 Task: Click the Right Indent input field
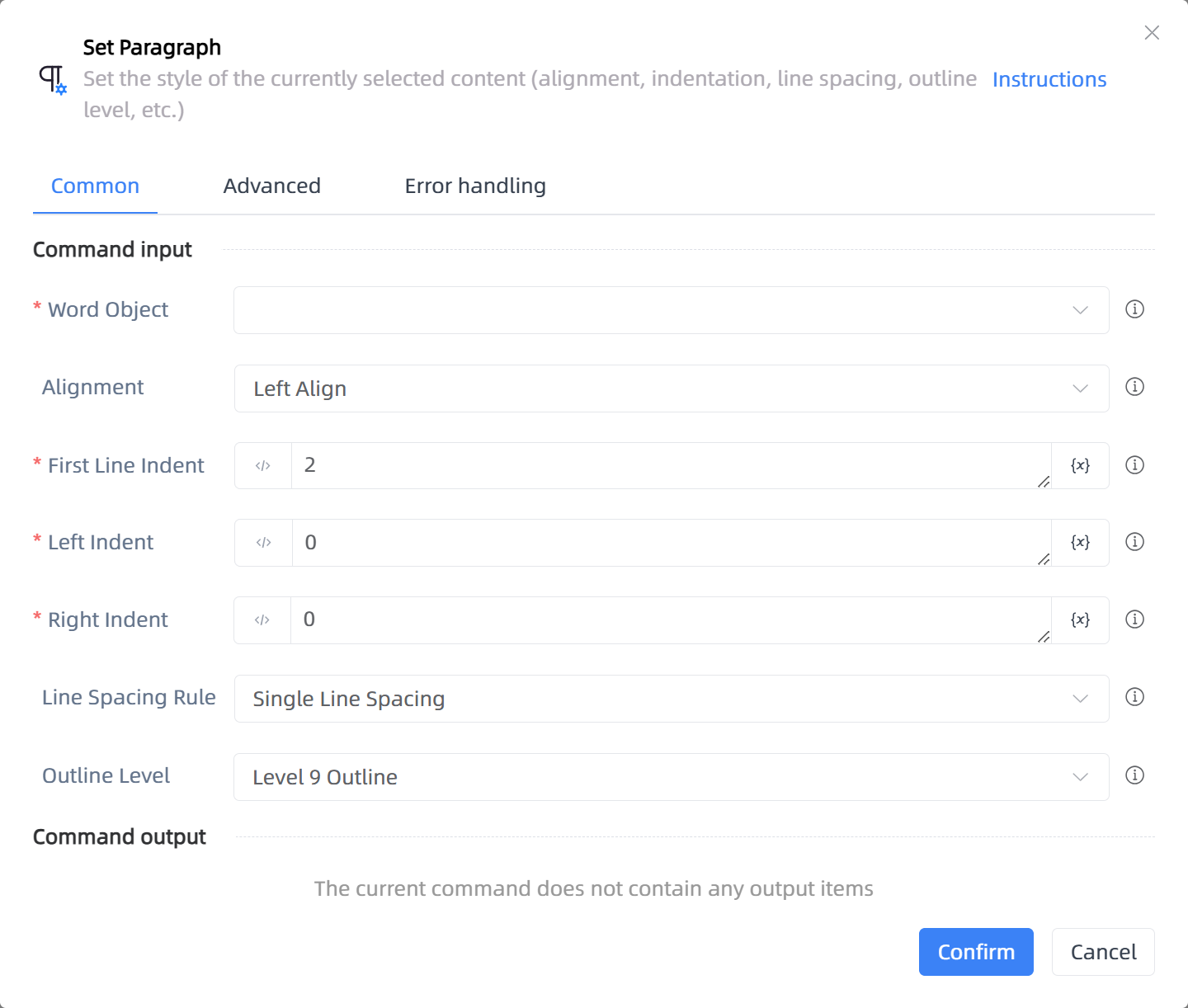(x=671, y=620)
